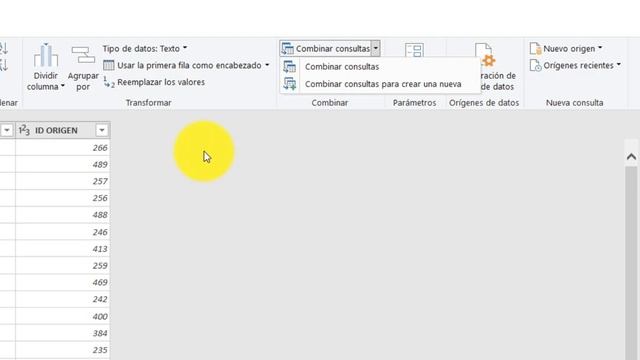Click the 123 data type icon on ID ORIGEN
Screen dimensions: 640x360
[24, 130]
